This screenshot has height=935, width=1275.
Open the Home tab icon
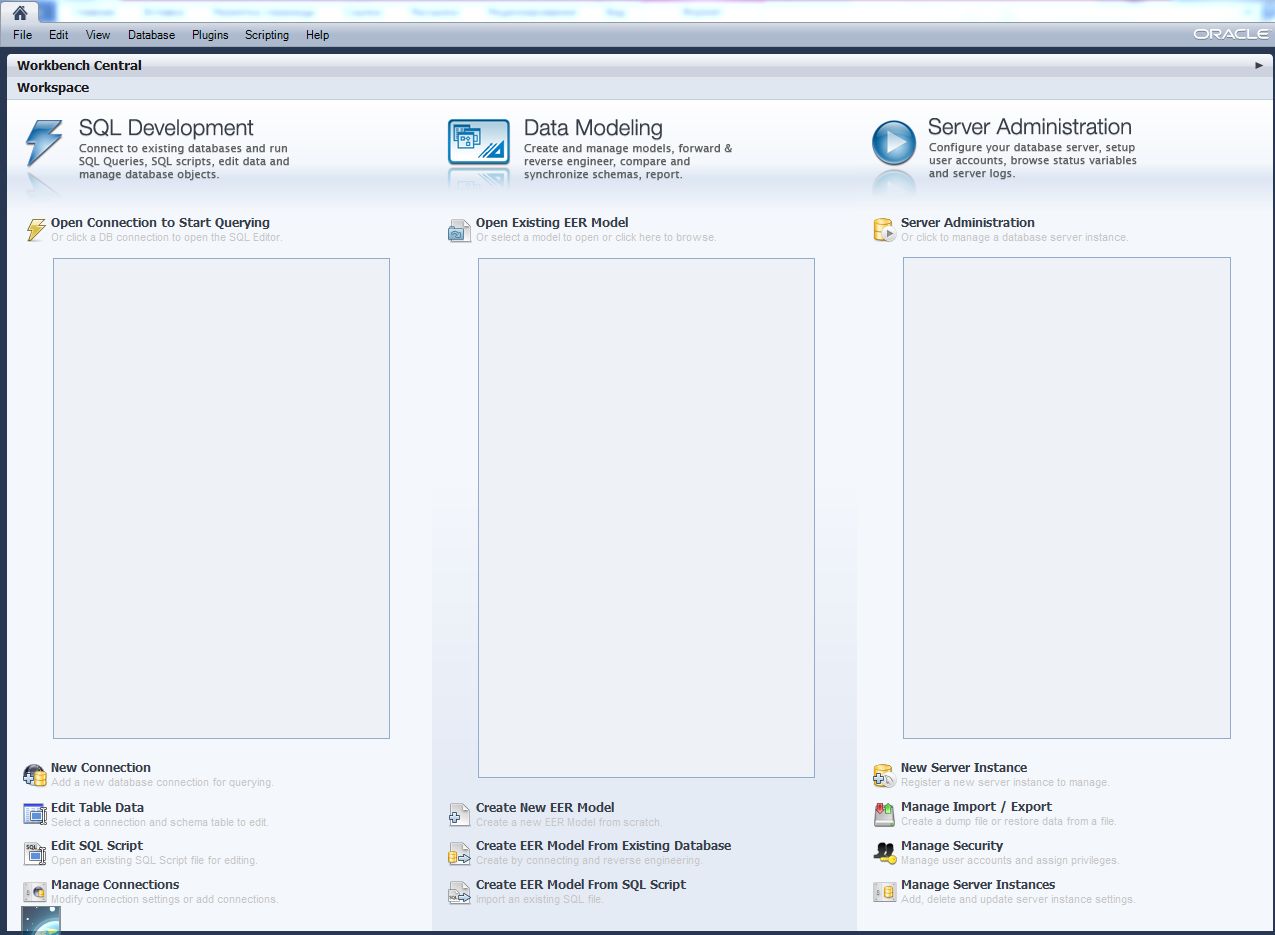pos(19,13)
